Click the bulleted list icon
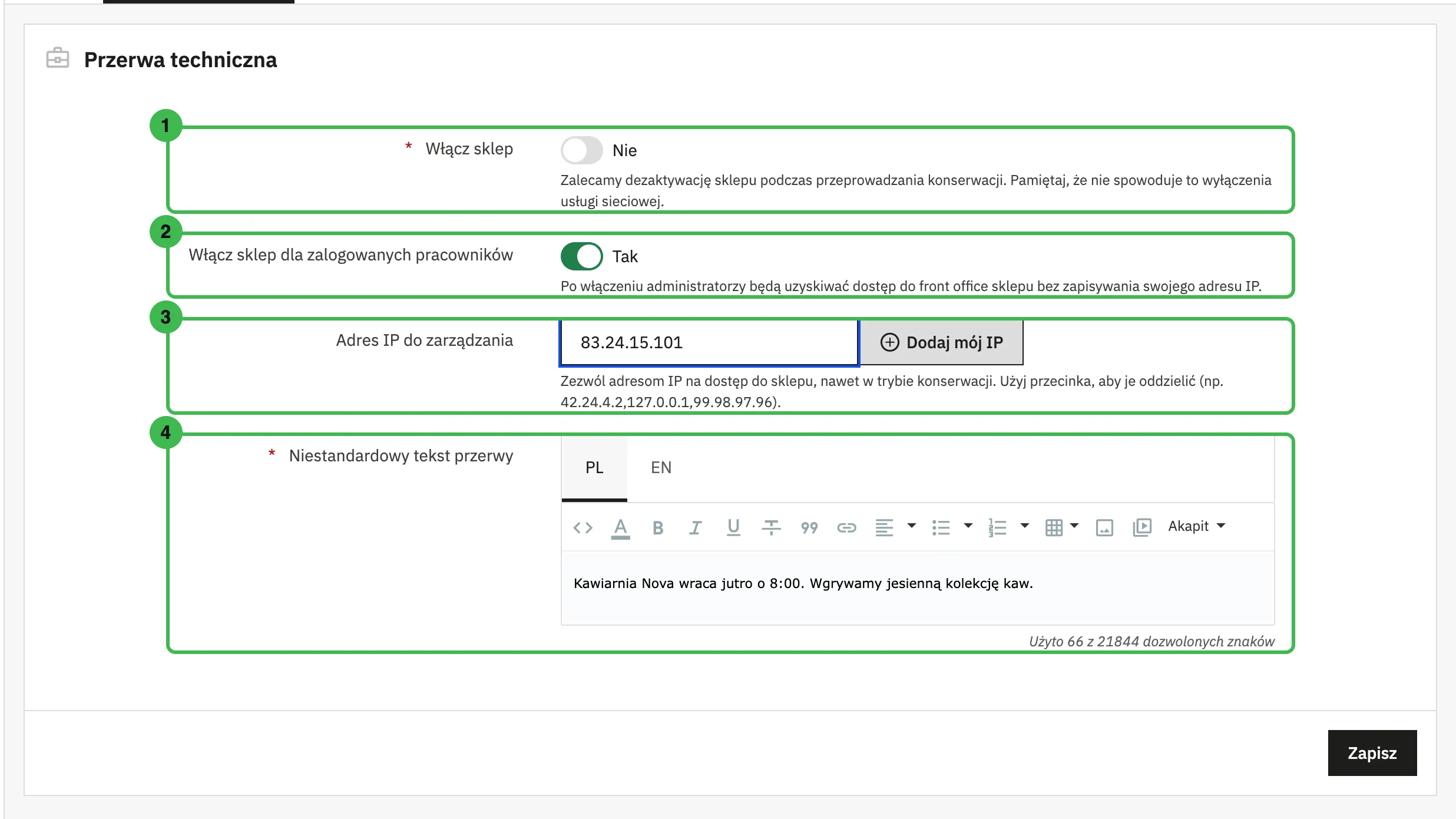 (941, 527)
